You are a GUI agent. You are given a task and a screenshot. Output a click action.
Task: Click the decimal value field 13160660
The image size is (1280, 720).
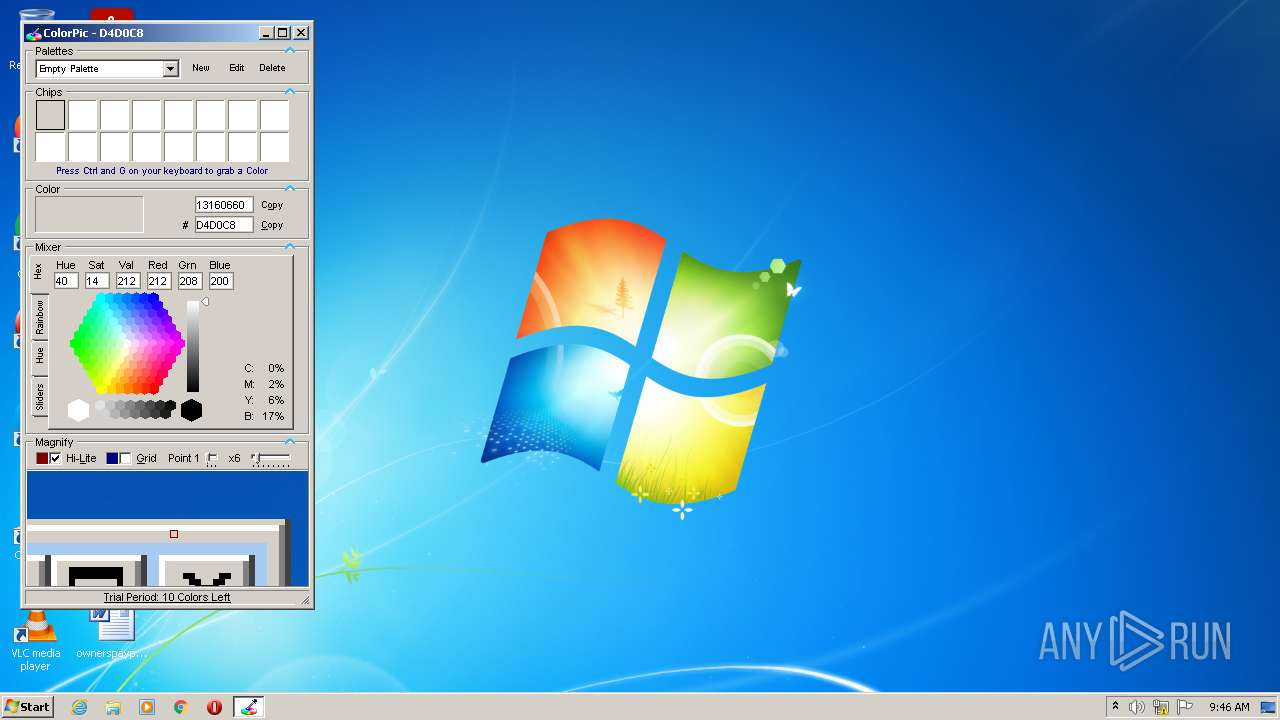click(223, 205)
